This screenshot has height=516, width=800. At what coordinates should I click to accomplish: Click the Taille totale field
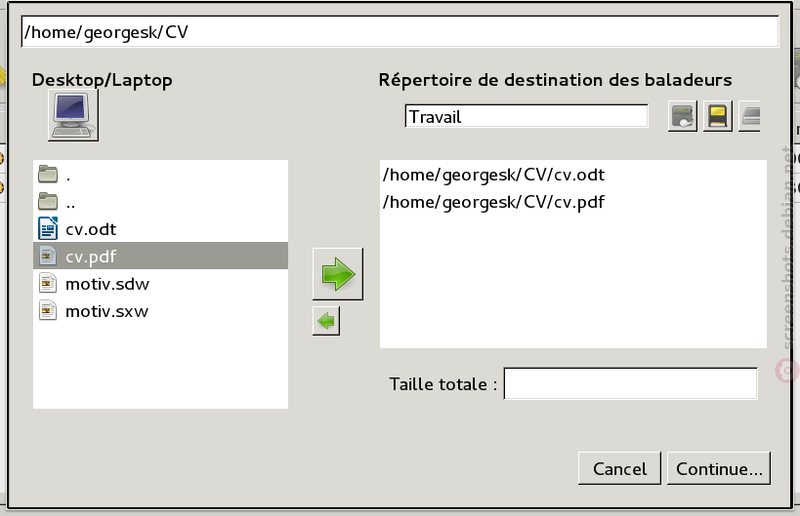[x=631, y=383]
